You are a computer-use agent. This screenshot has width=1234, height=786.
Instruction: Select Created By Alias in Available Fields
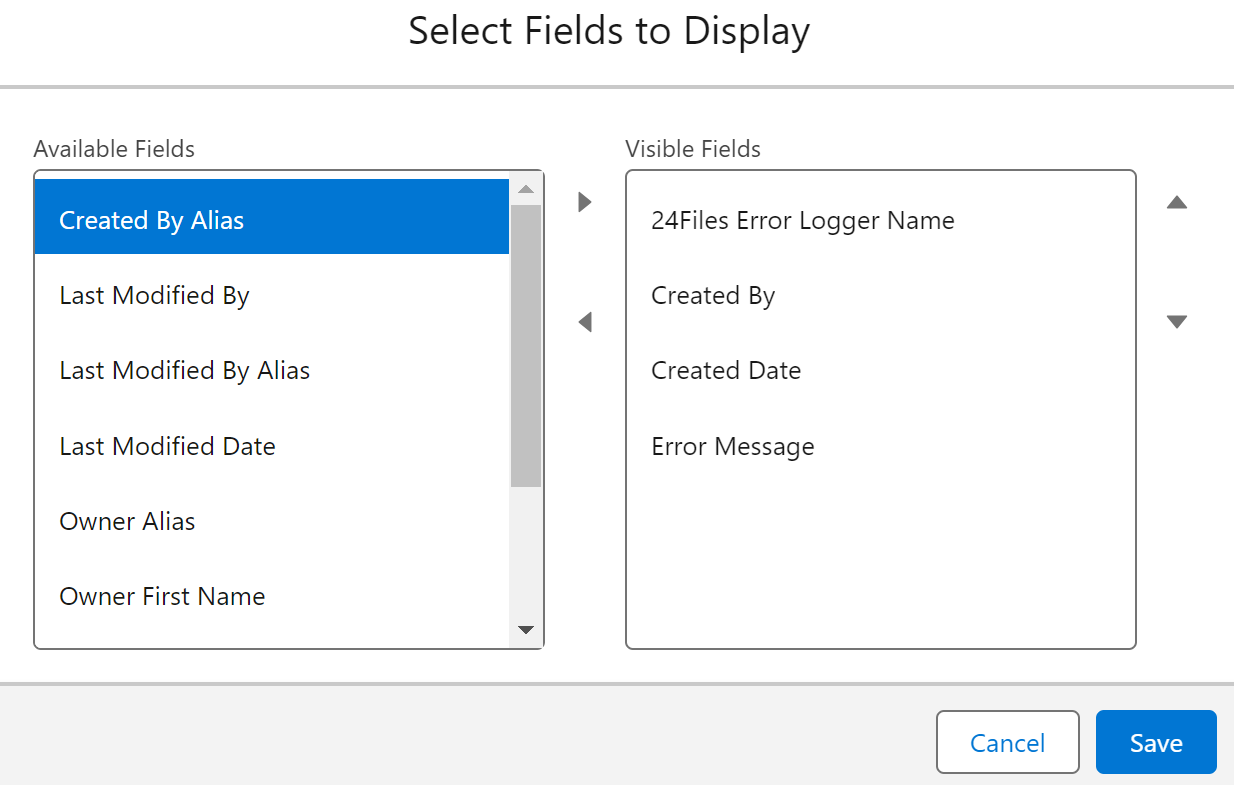pos(271,220)
